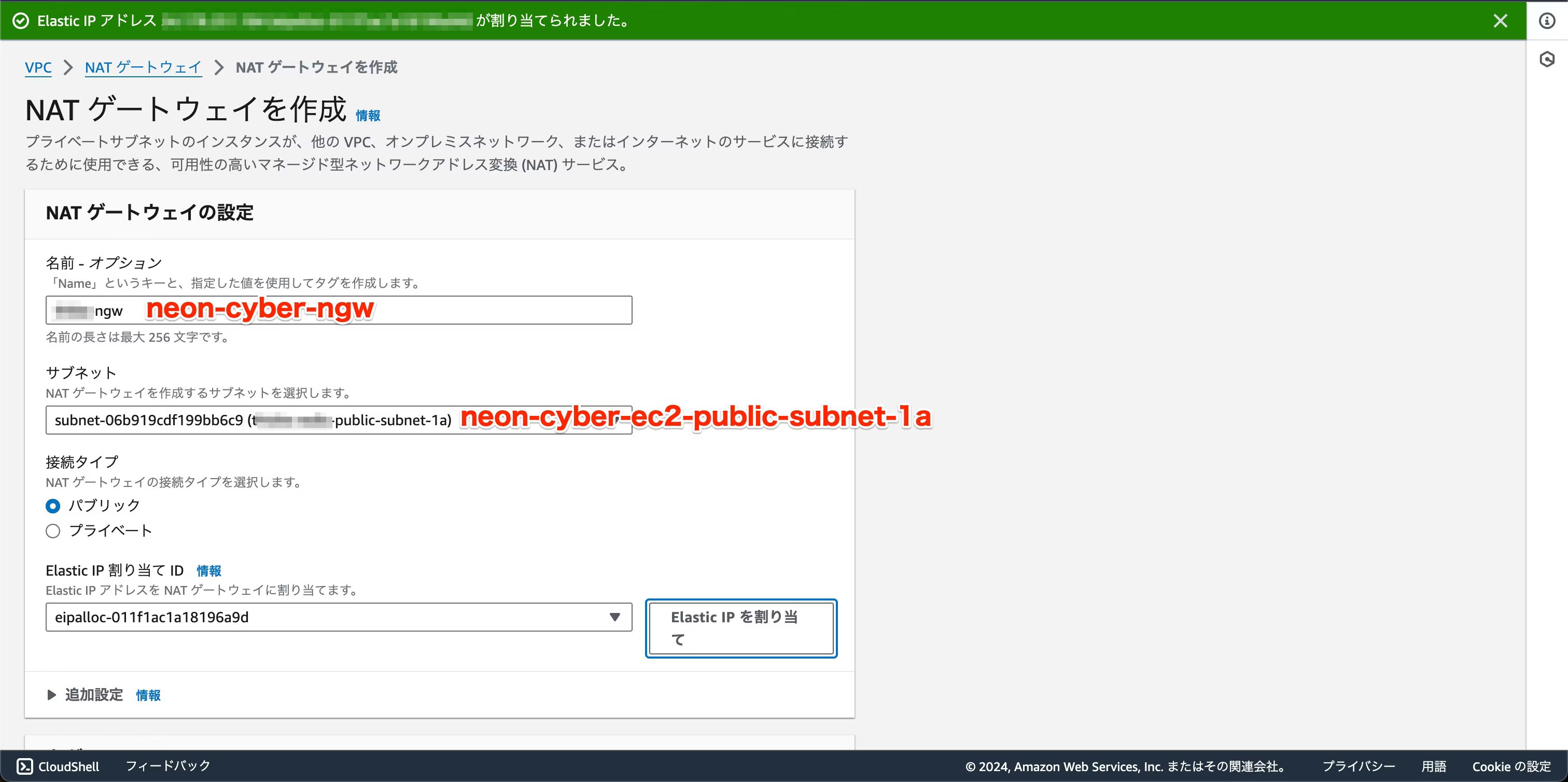Expand the 追加設定 section
This screenshot has height=782, width=1568.
click(x=94, y=694)
